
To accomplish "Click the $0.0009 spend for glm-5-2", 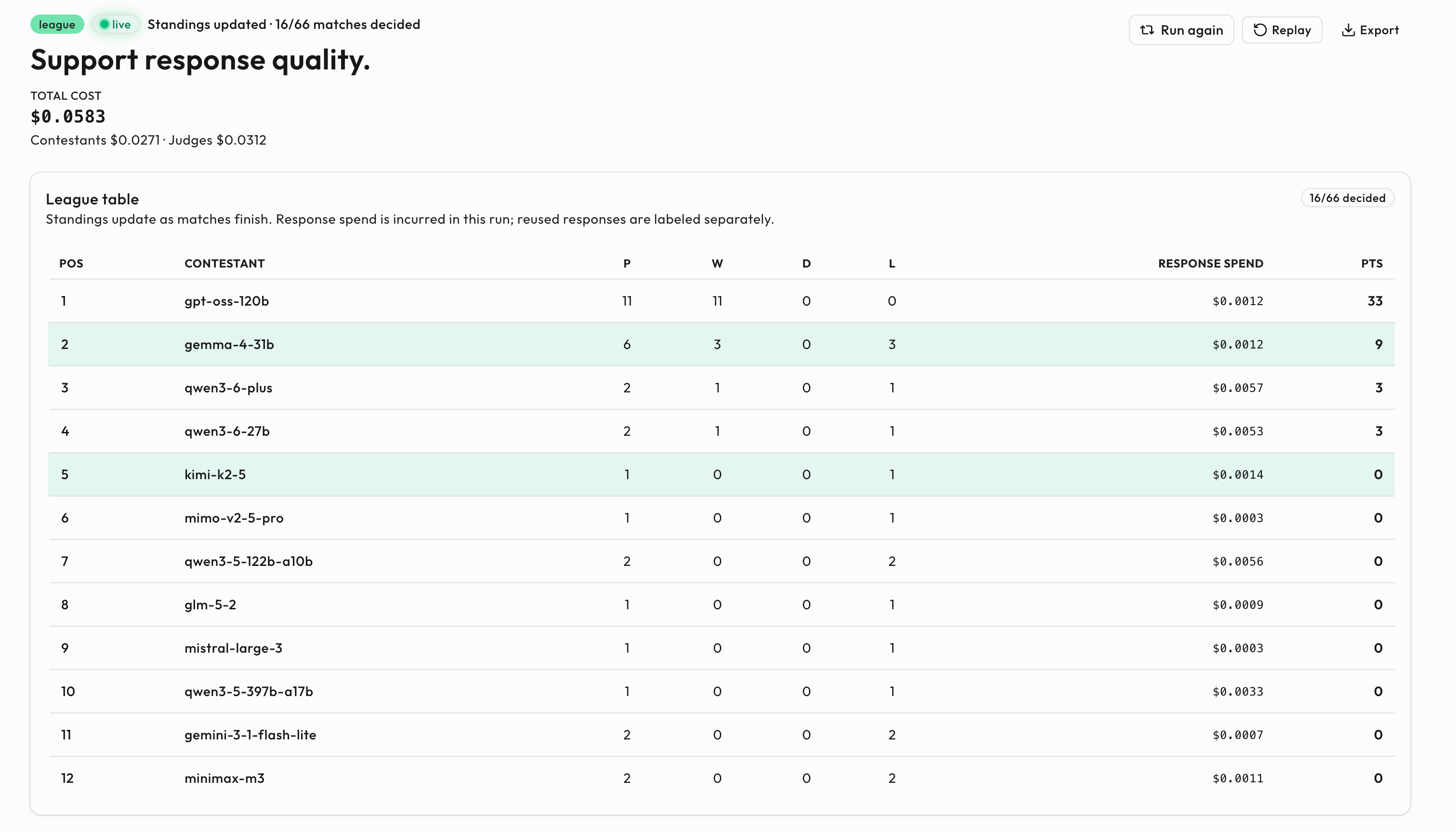I will (x=1238, y=604).
